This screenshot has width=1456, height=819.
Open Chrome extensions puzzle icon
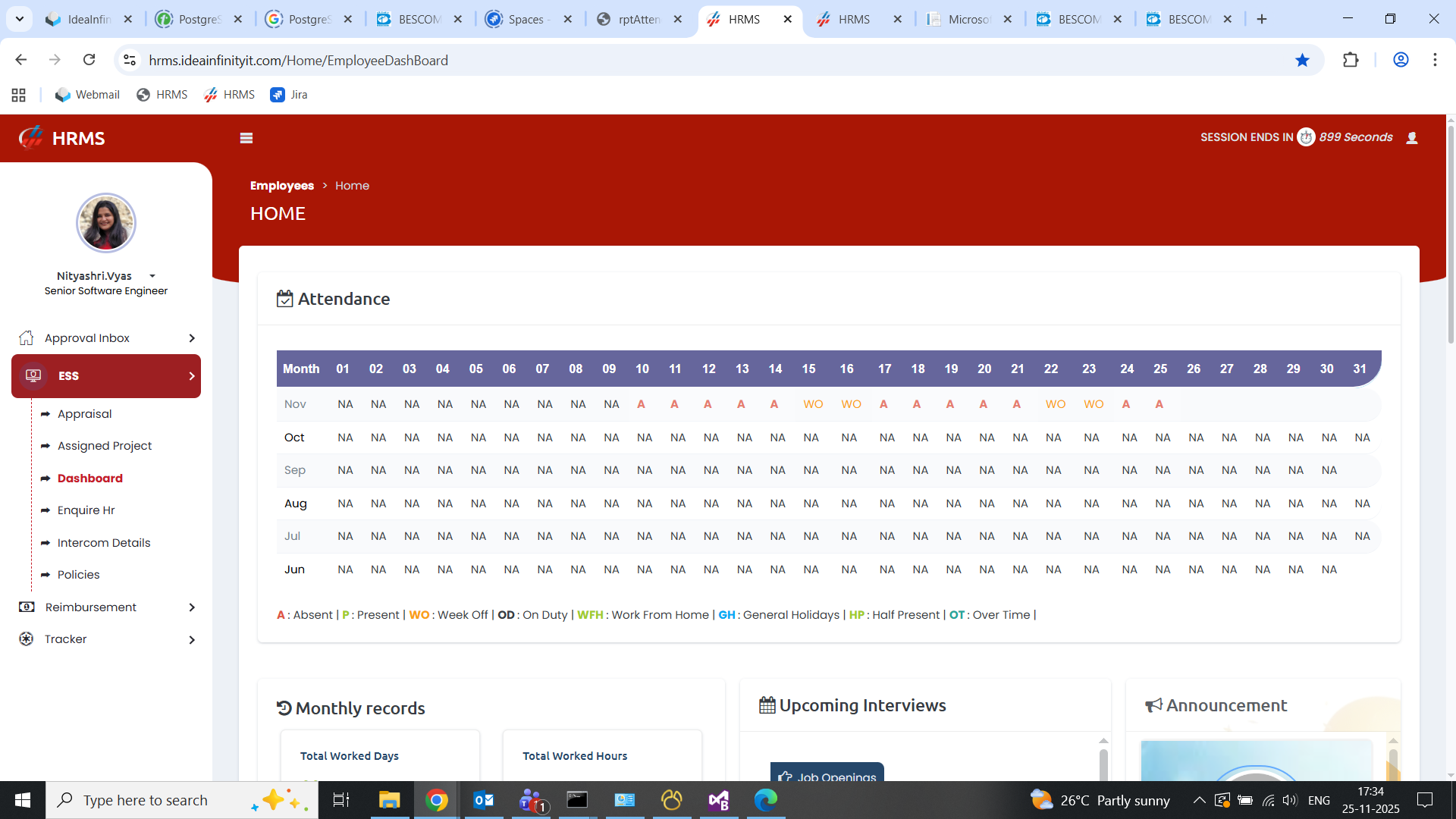pyautogui.click(x=1351, y=60)
